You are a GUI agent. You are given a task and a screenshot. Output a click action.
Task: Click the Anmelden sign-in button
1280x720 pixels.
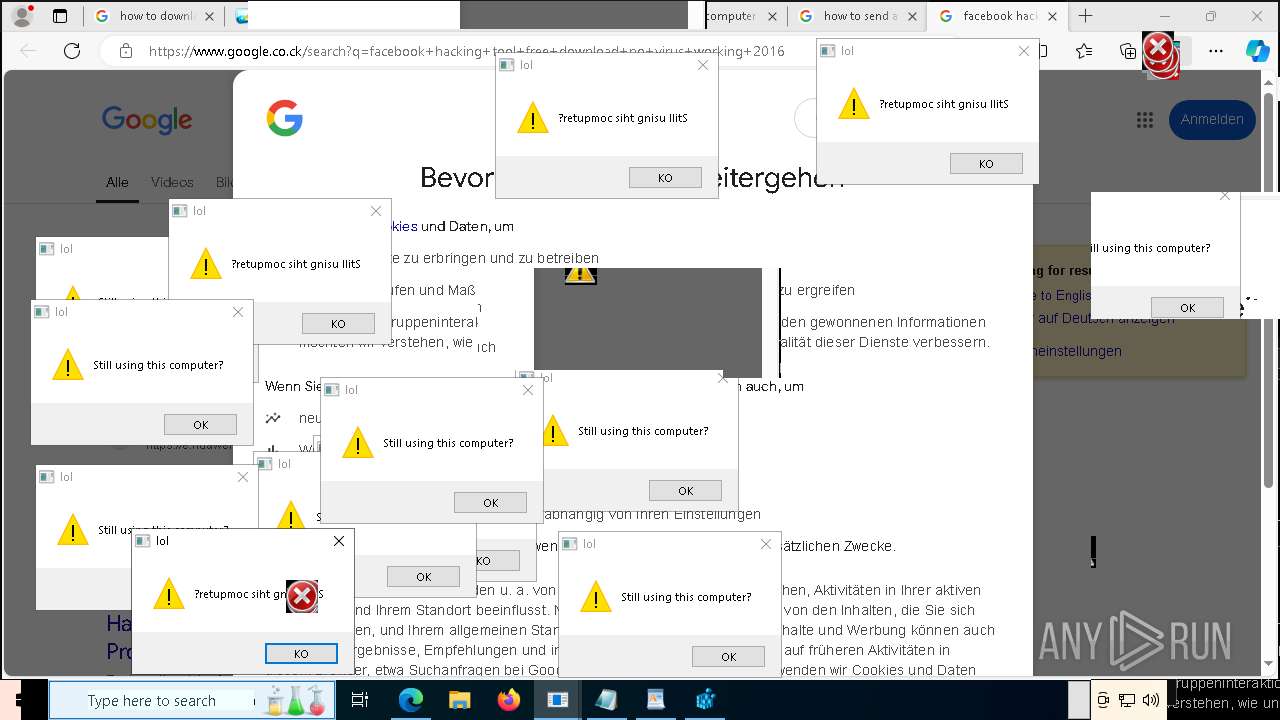1212,119
